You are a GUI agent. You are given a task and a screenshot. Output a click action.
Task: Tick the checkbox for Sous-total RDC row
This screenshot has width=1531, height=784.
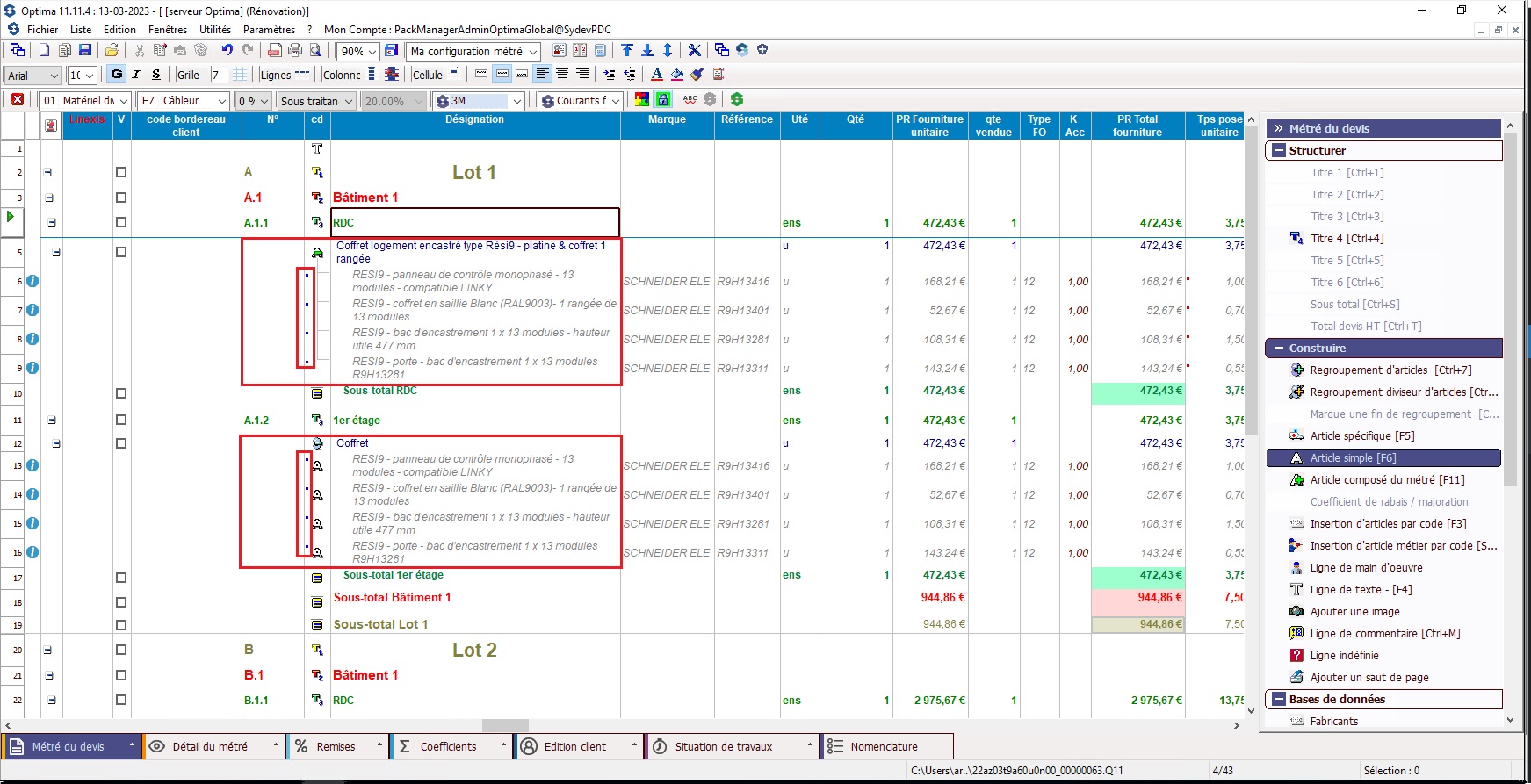pyautogui.click(x=121, y=394)
